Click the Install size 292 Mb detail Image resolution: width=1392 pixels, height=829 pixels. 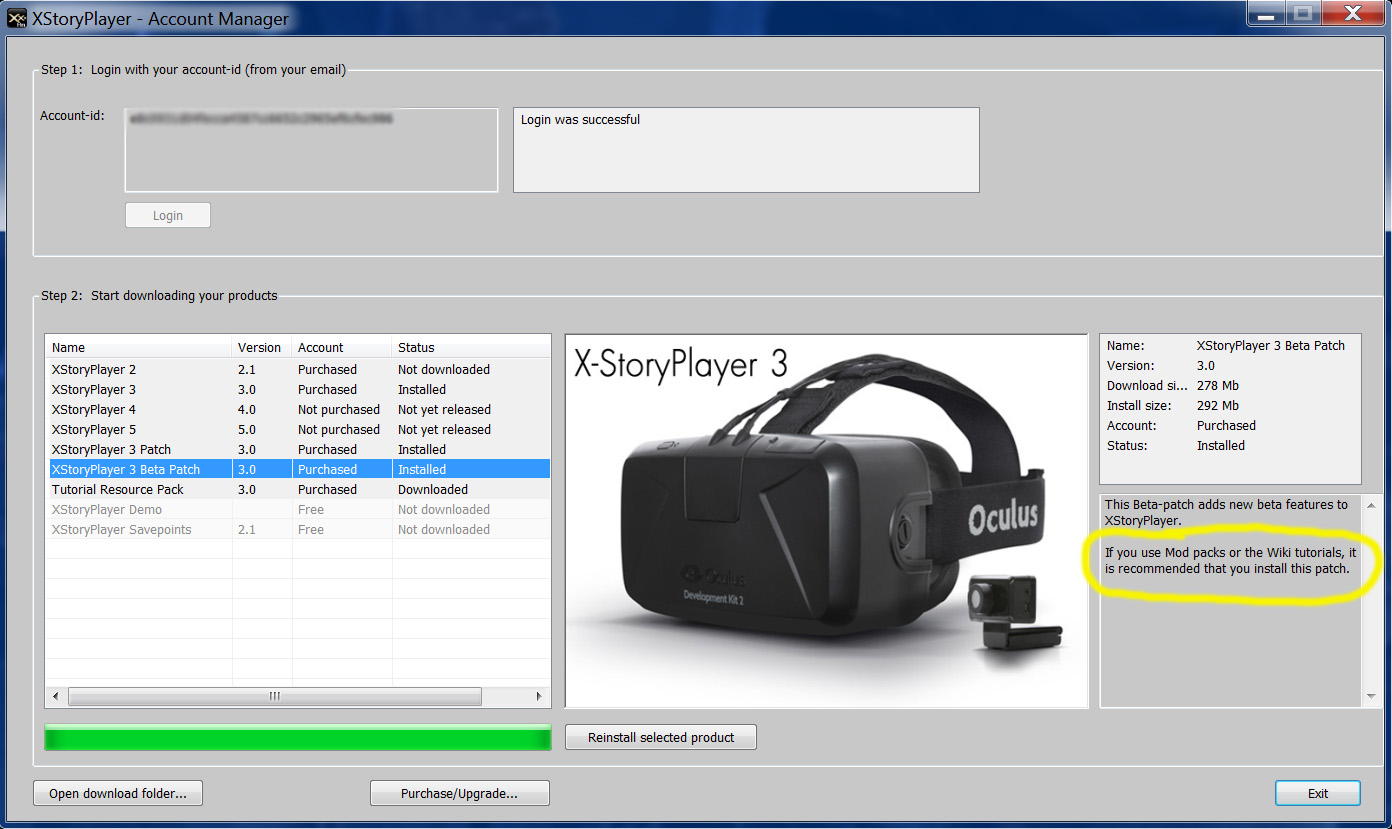pos(1173,405)
